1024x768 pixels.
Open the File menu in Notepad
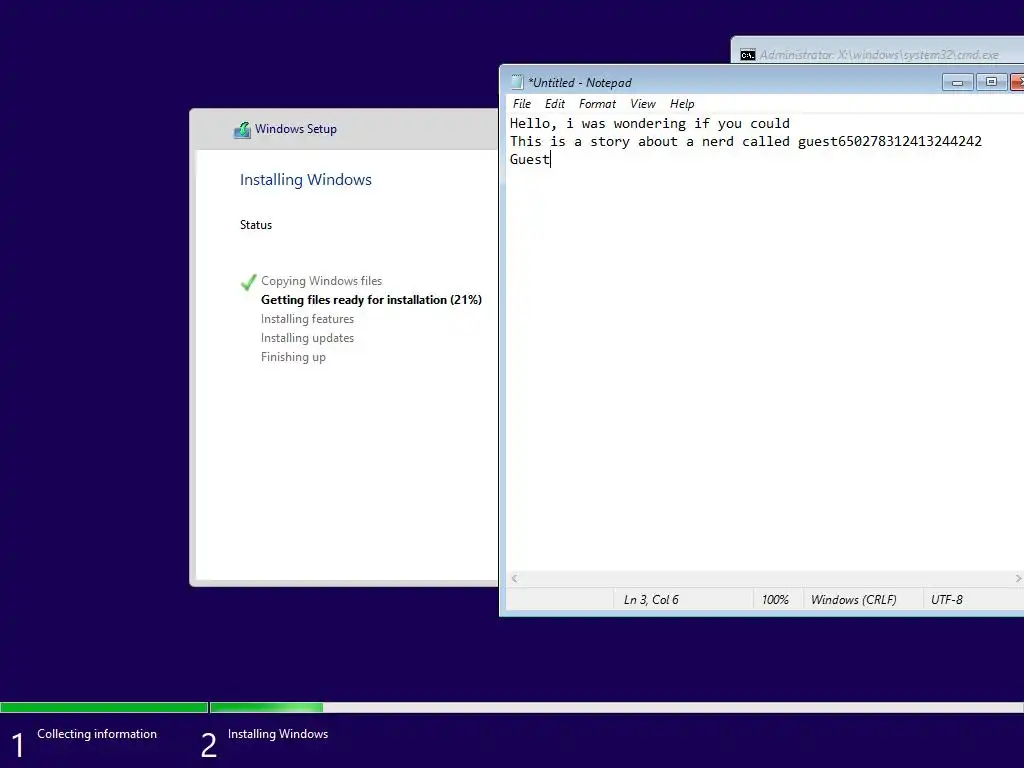[x=521, y=104]
